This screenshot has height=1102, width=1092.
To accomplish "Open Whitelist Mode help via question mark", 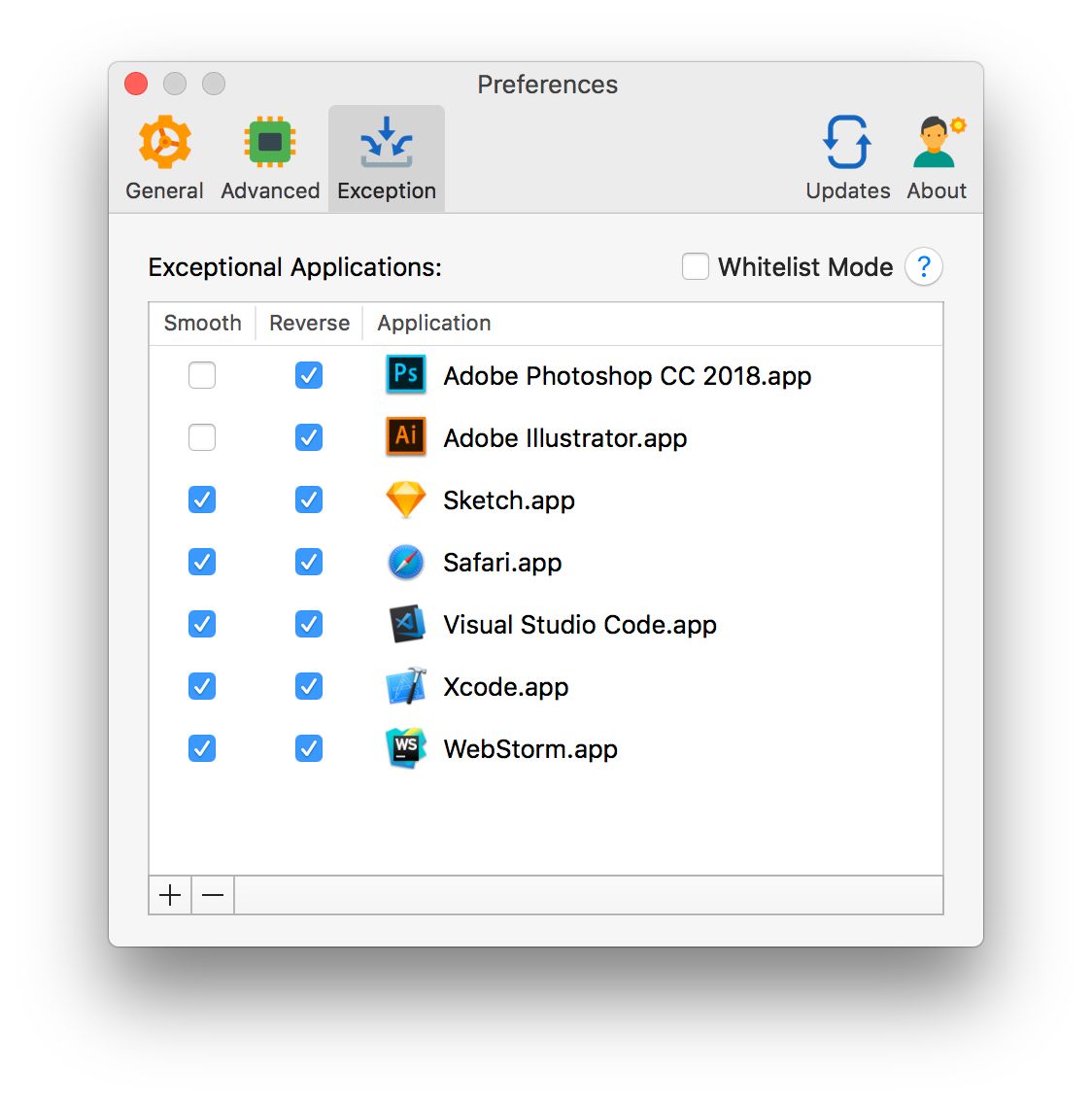I will [923, 266].
